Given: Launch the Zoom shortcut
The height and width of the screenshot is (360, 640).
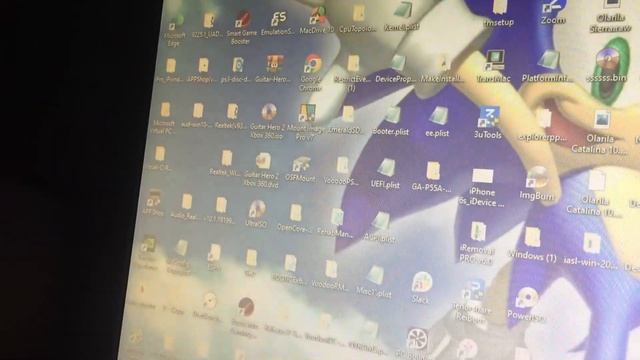Looking at the screenshot, I should pyautogui.click(x=553, y=13).
